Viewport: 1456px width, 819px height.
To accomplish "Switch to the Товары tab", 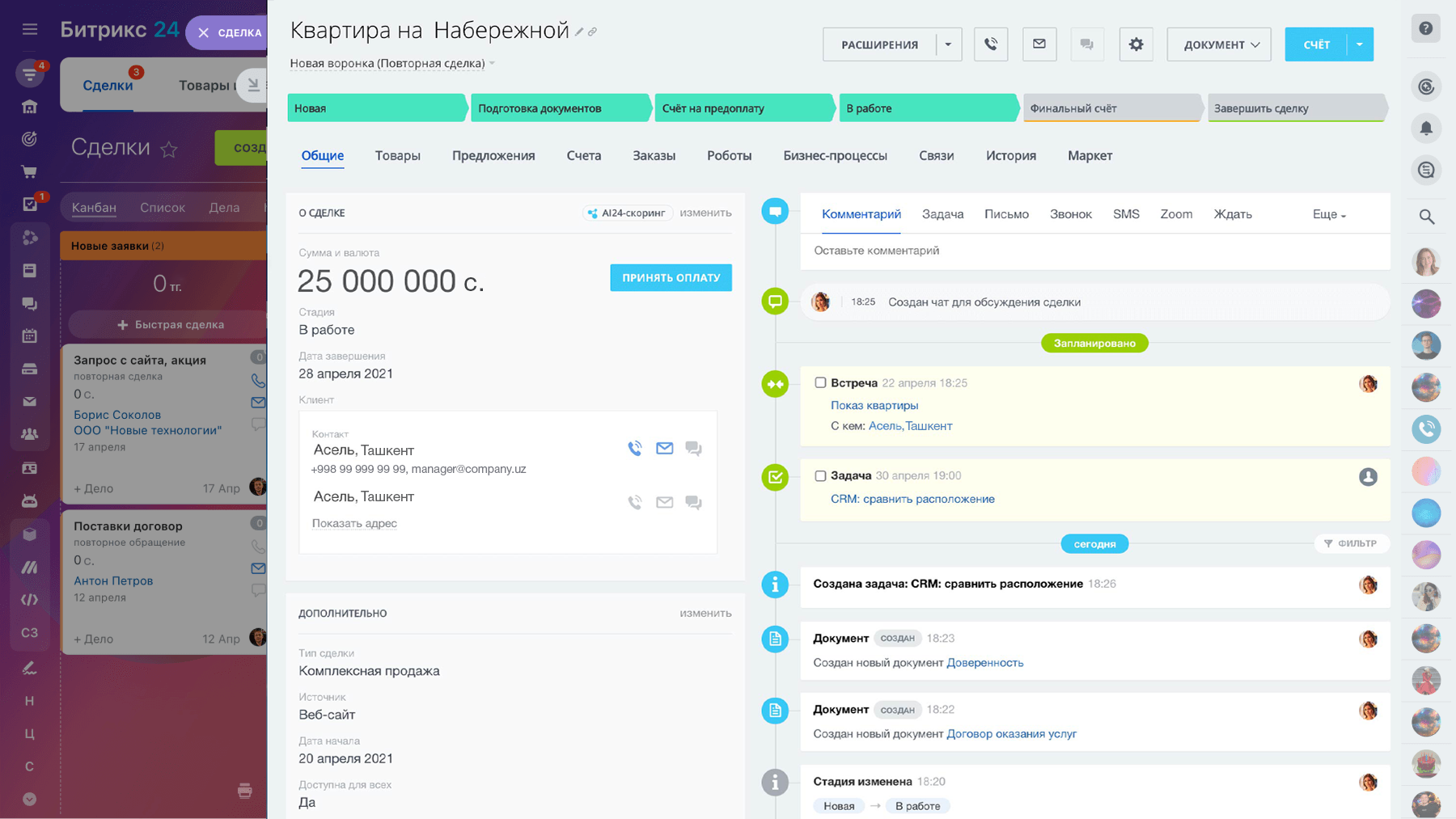I will [397, 155].
